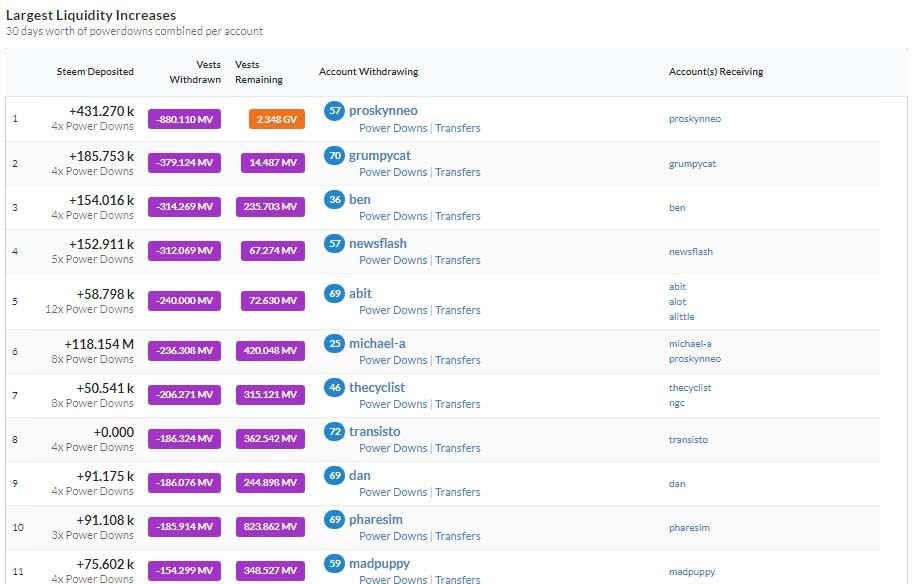View Transfers for pharesim
This screenshot has height=584, width=912.
458,536
